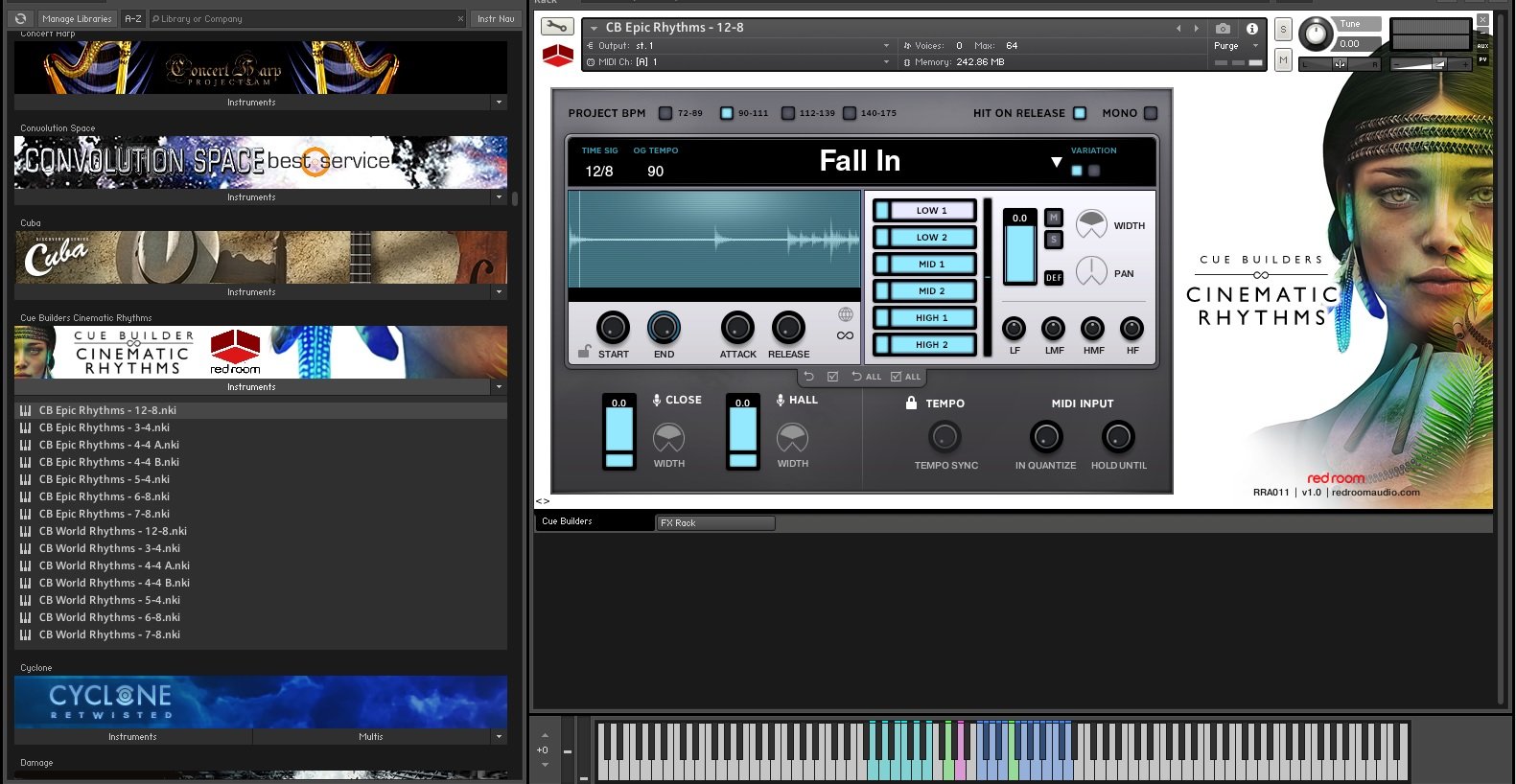Click the padlock icon beside START knob
Screen dimensions: 1516x784
(x=583, y=352)
